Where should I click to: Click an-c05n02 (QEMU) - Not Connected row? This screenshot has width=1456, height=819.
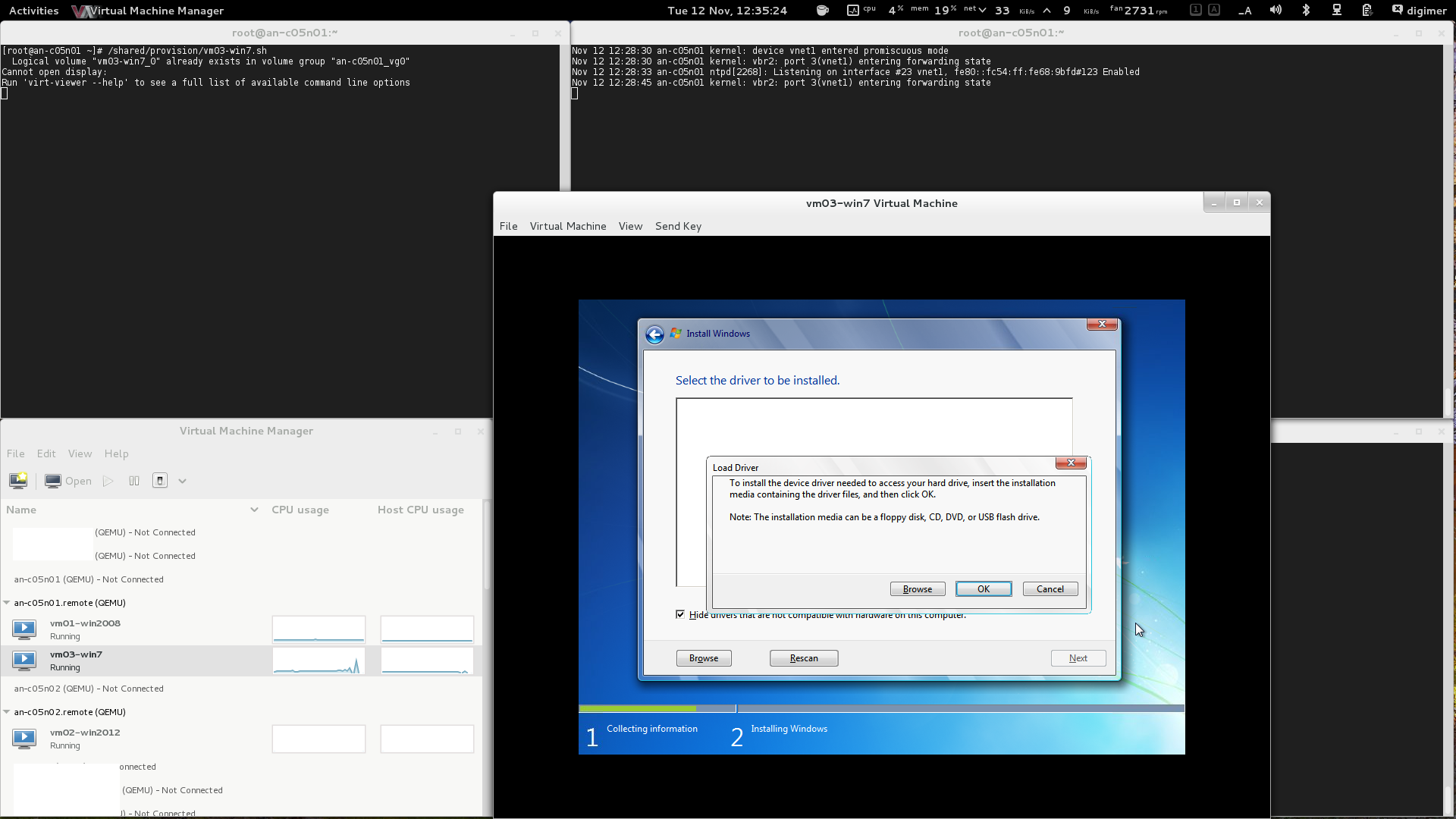pyautogui.click(x=241, y=689)
